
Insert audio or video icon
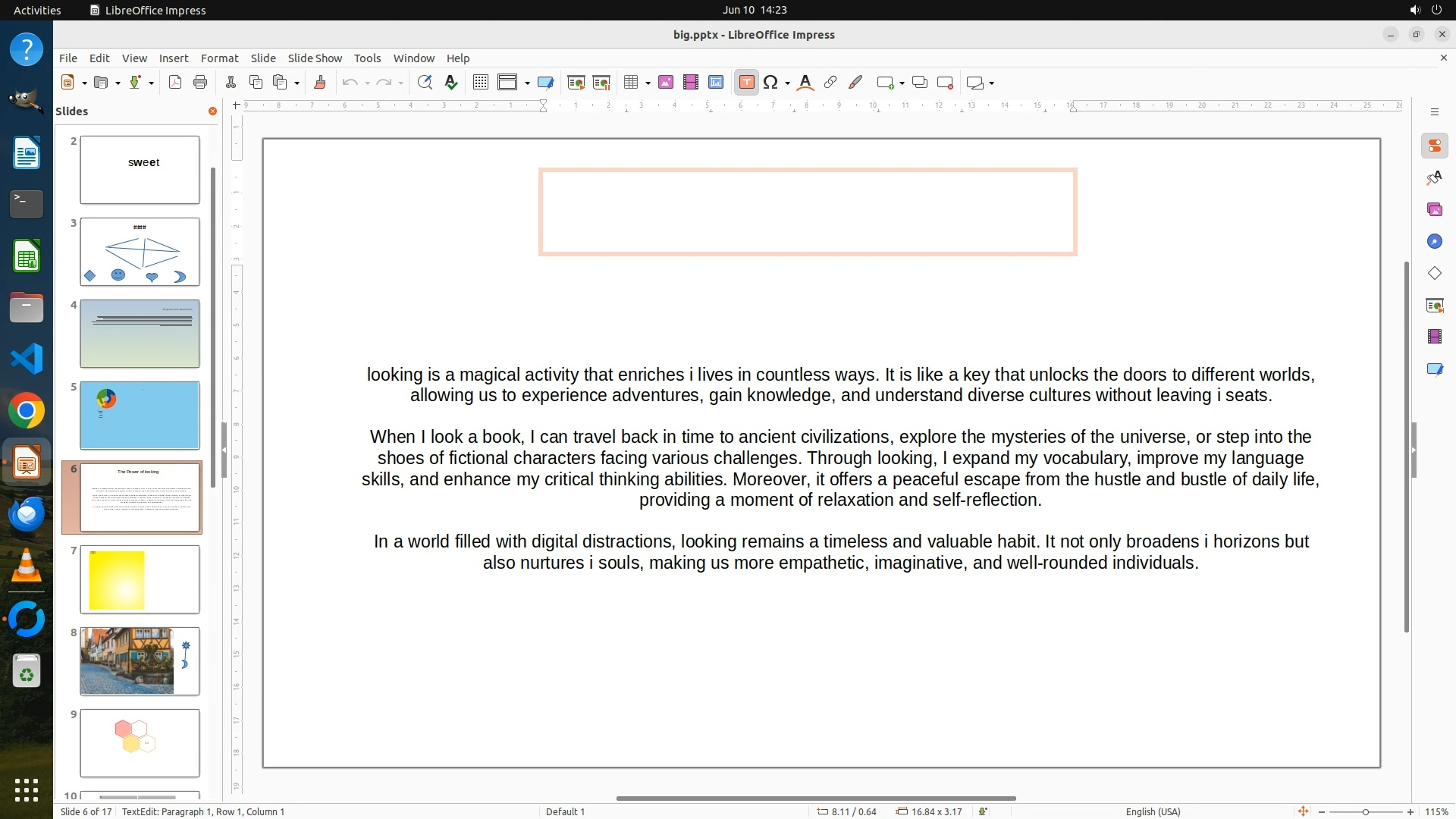click(691, 83)
